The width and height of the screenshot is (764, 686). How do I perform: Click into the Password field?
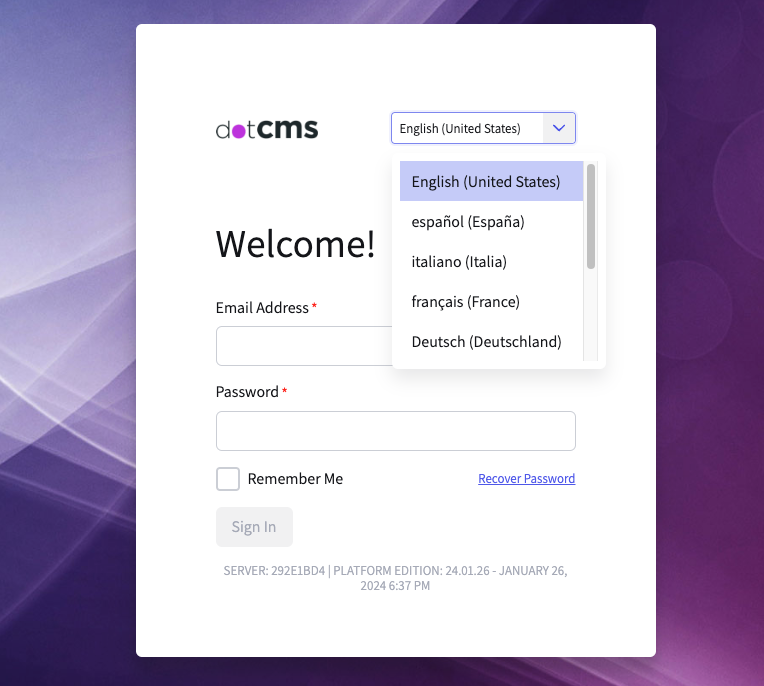[x=395, y=431]
